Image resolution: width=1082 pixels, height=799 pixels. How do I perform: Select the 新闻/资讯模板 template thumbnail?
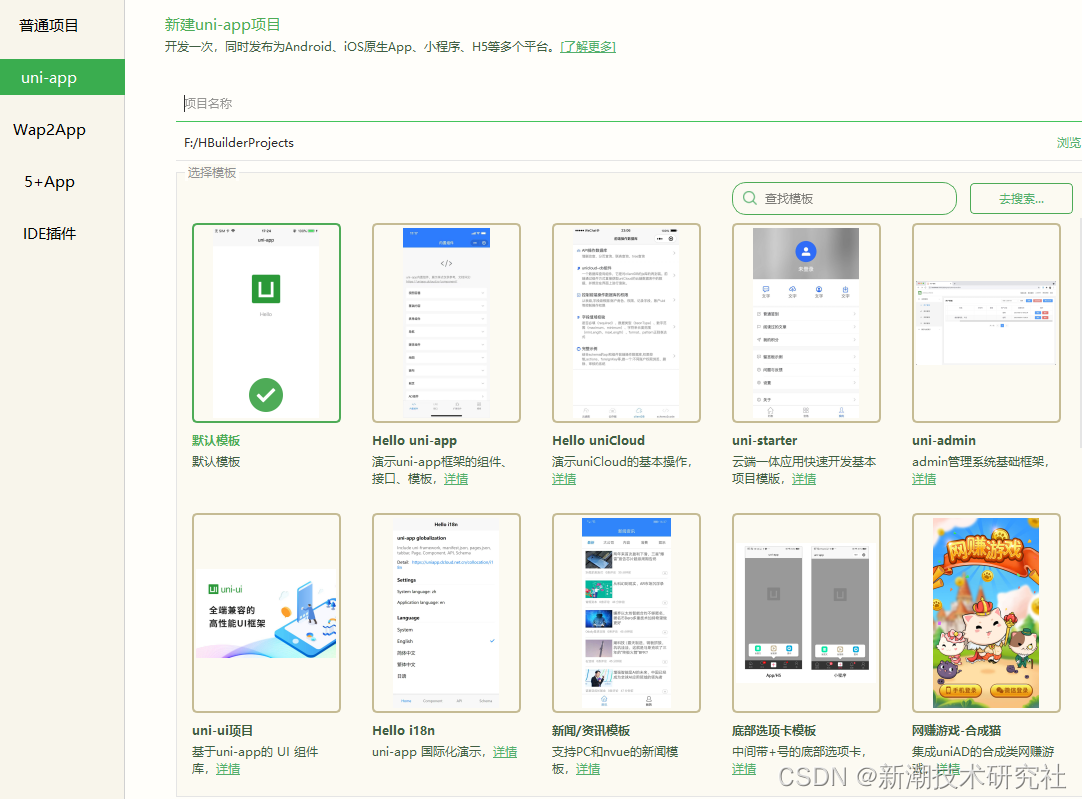627,613
